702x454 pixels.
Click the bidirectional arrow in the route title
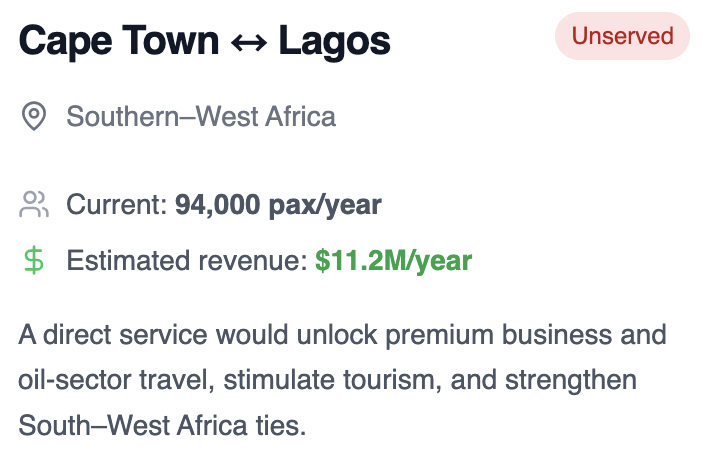point(249,43)
